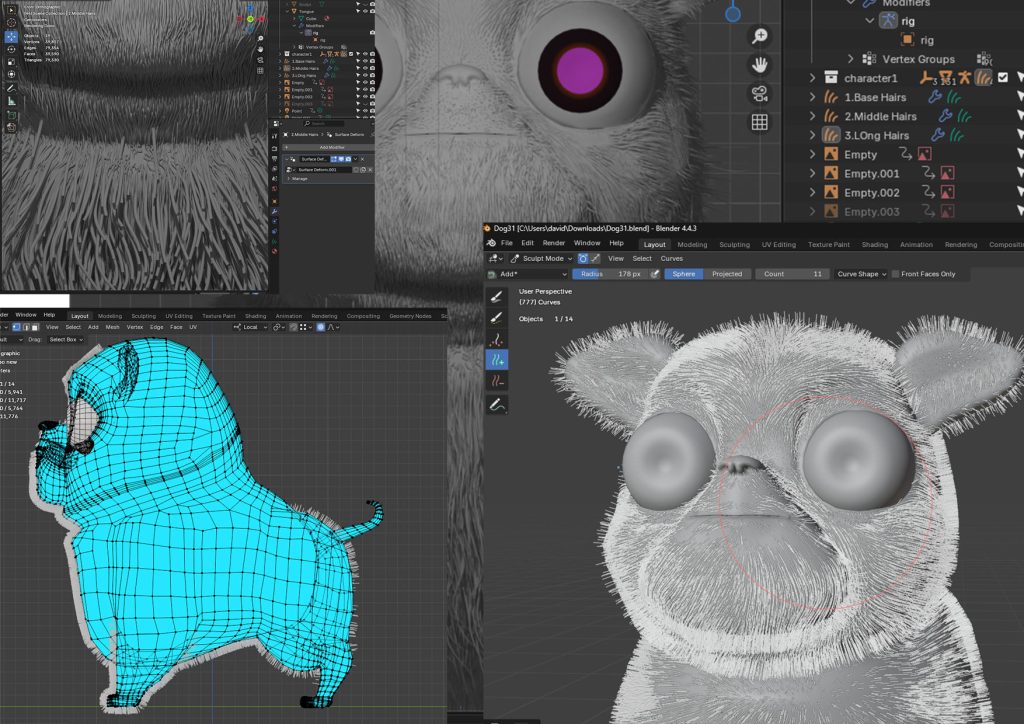Adjust the Radius slider in sculpt header
1024x724 pixels.
point(610,274)
